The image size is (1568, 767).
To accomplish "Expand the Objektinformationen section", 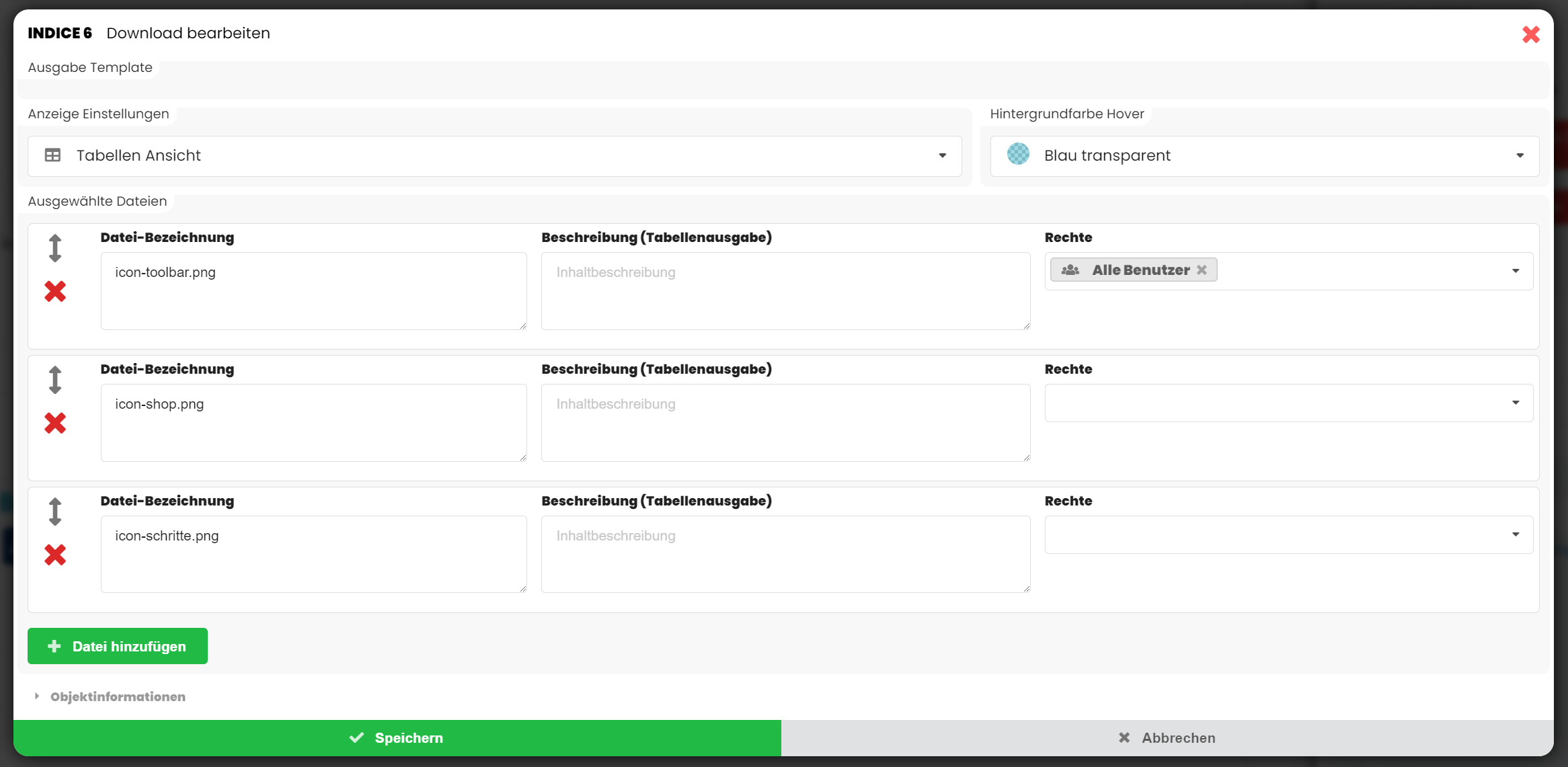I will point(118,696).
